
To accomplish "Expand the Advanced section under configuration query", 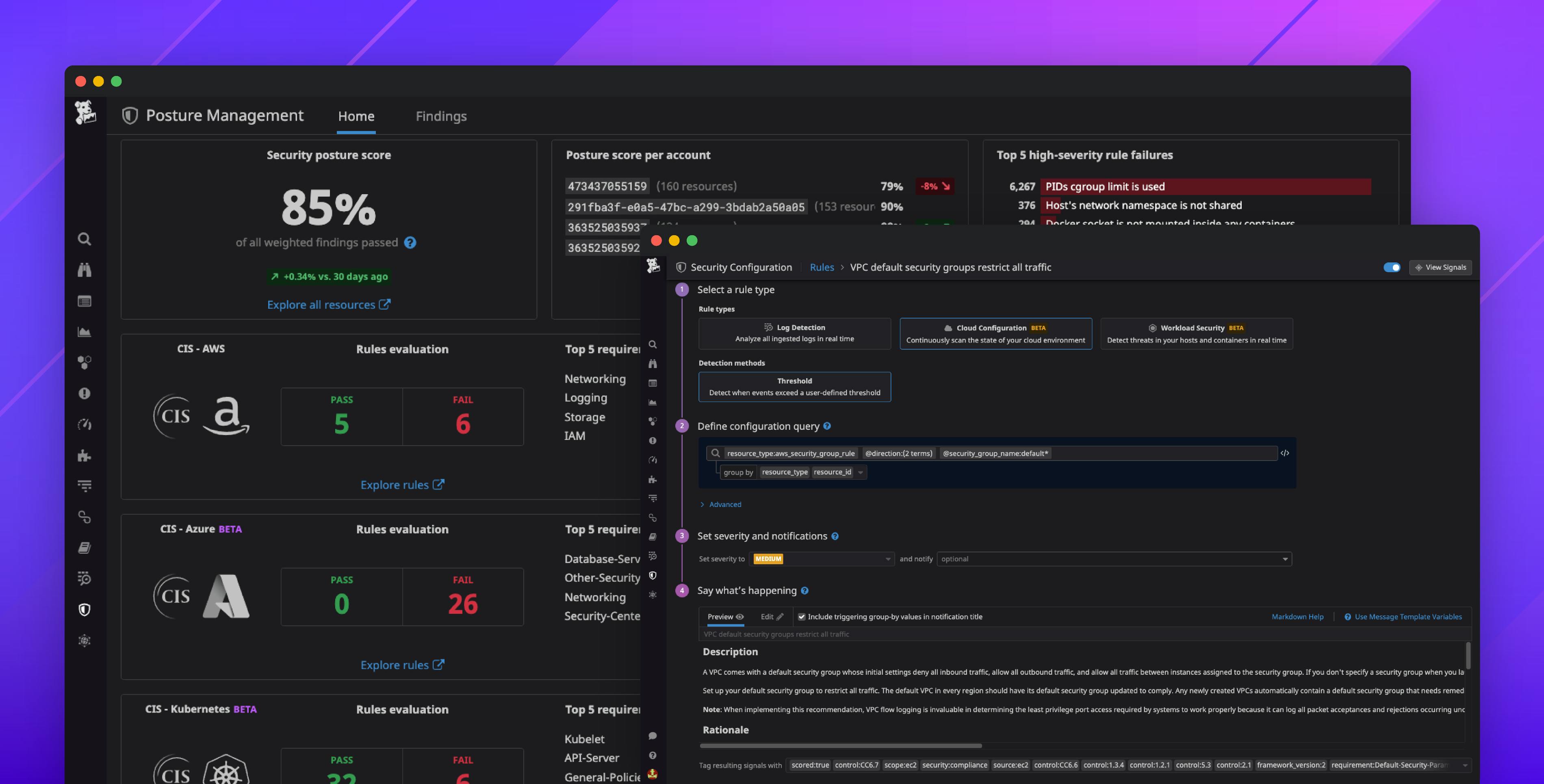I will [721, 504].
